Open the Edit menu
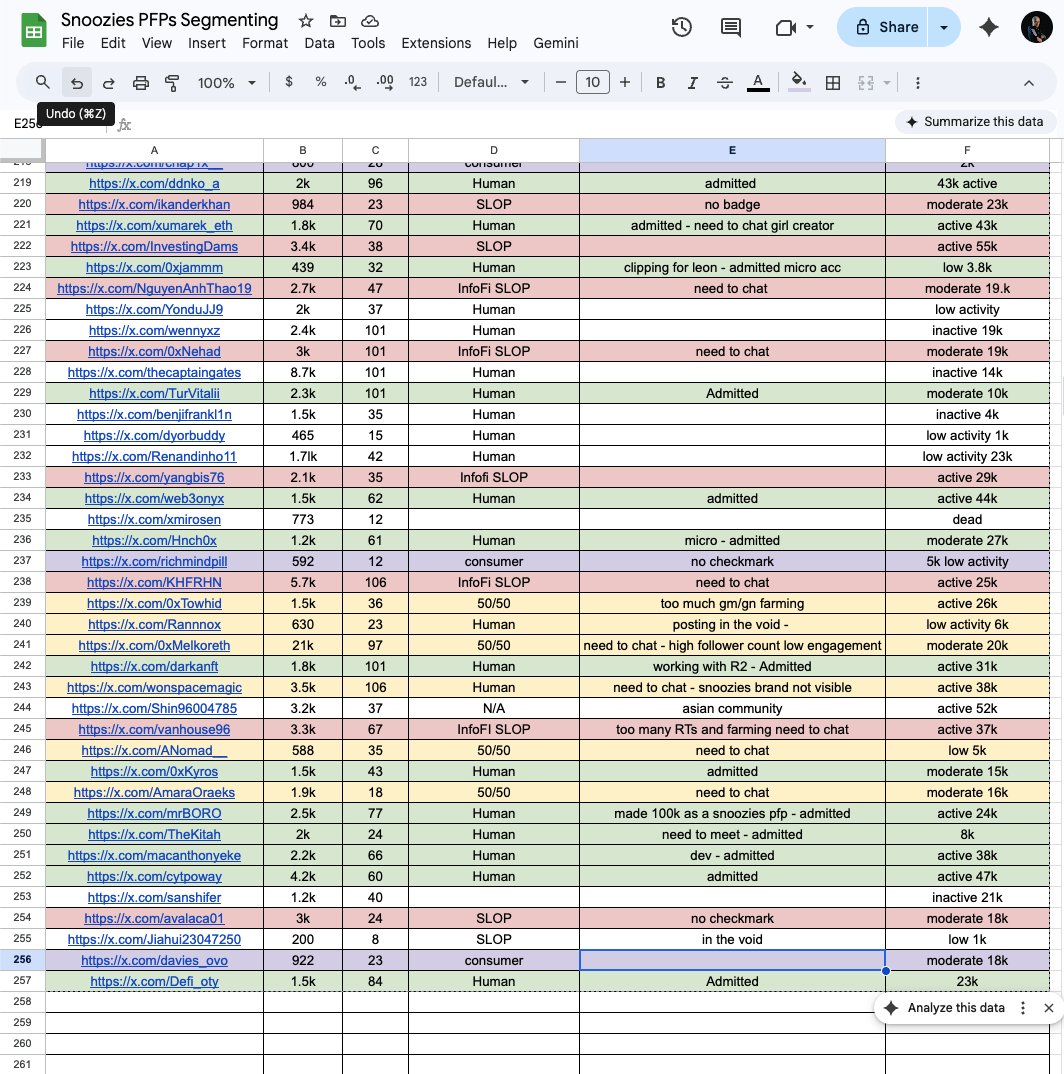This screenshot has width=1064, height=1074. pos(113,43)
